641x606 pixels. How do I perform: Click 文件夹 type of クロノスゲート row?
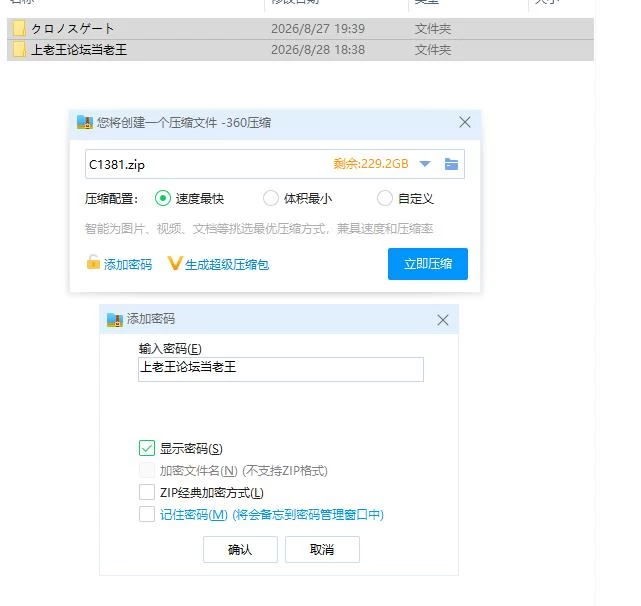(x=433, y=29)
